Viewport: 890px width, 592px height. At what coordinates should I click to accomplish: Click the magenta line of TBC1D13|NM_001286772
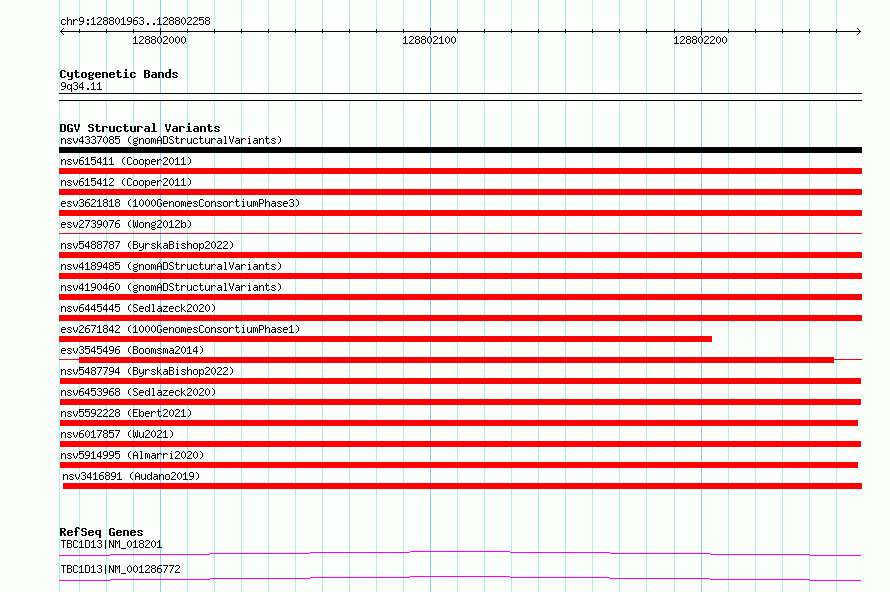pos(460,578)
